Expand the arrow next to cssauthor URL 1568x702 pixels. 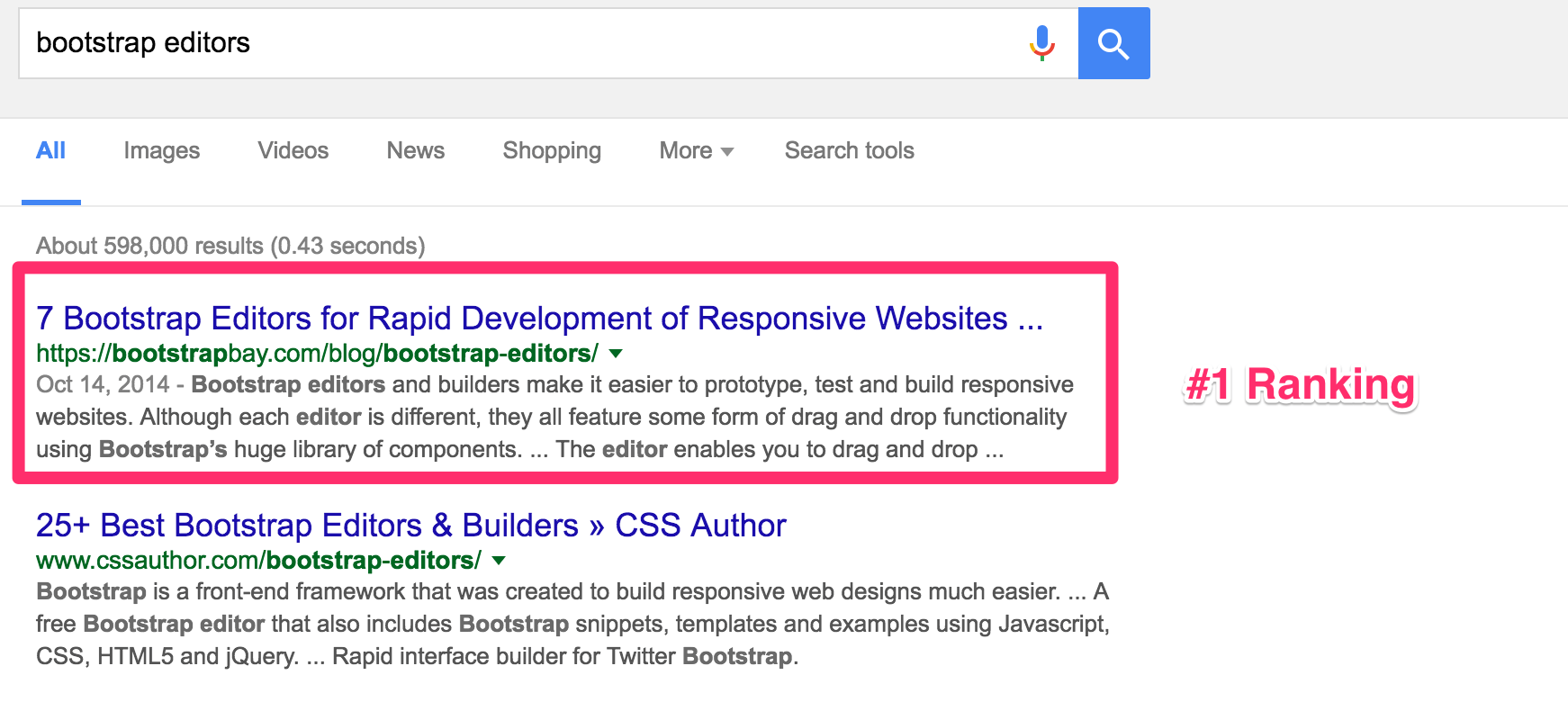499,561
